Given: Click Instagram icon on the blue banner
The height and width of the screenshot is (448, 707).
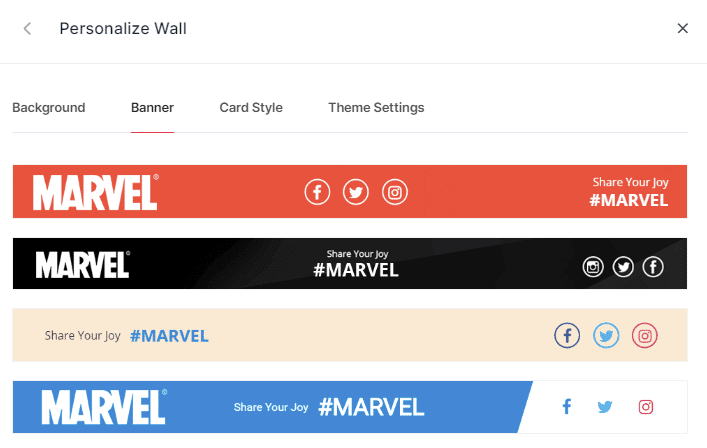Looking at the screenshot, I should click(646, 407).
